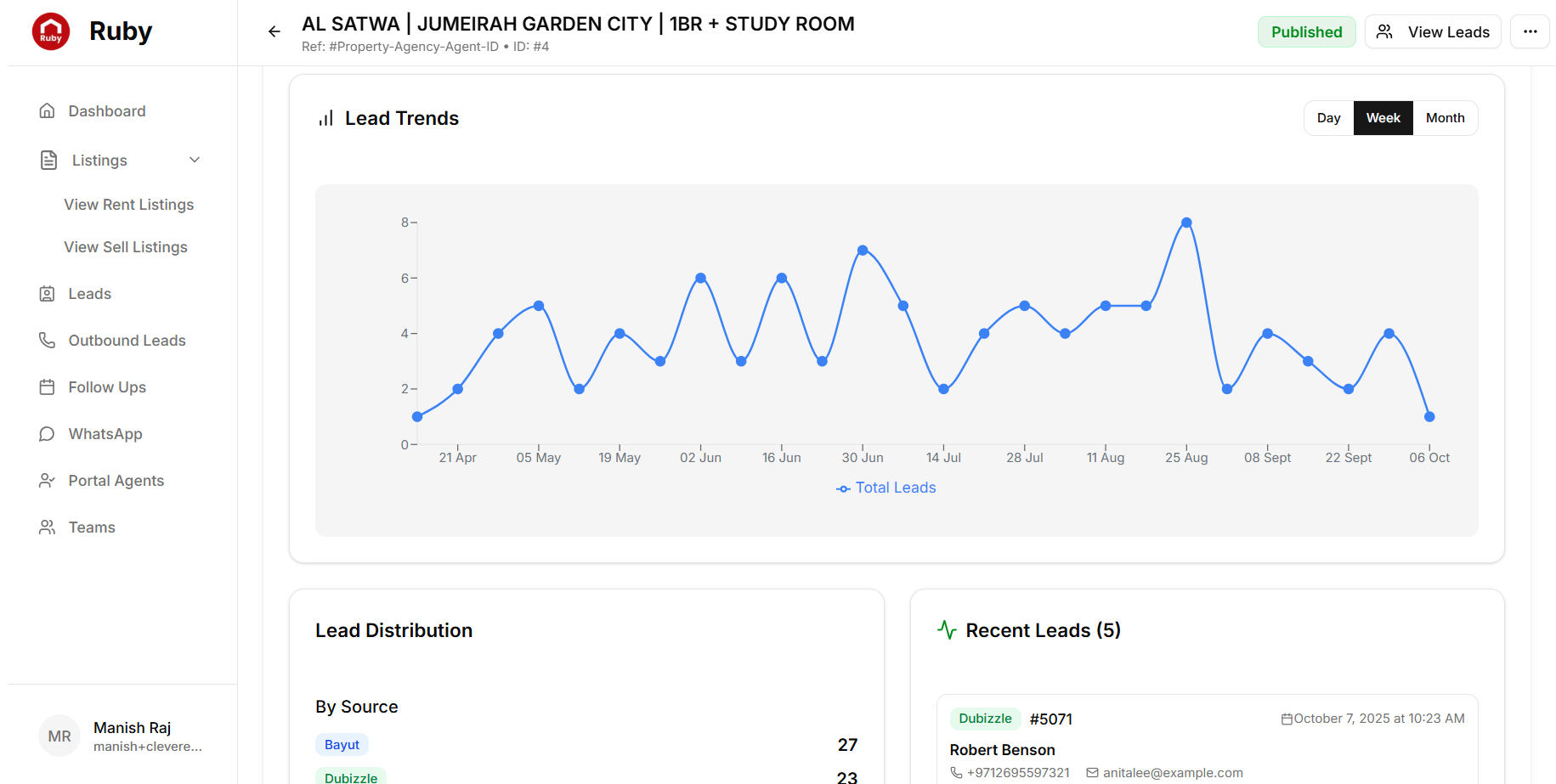Screen dimensions: 1556x784
Task: Select the Week tab in Lead Trends
Action: click(x=1383, y=117)
